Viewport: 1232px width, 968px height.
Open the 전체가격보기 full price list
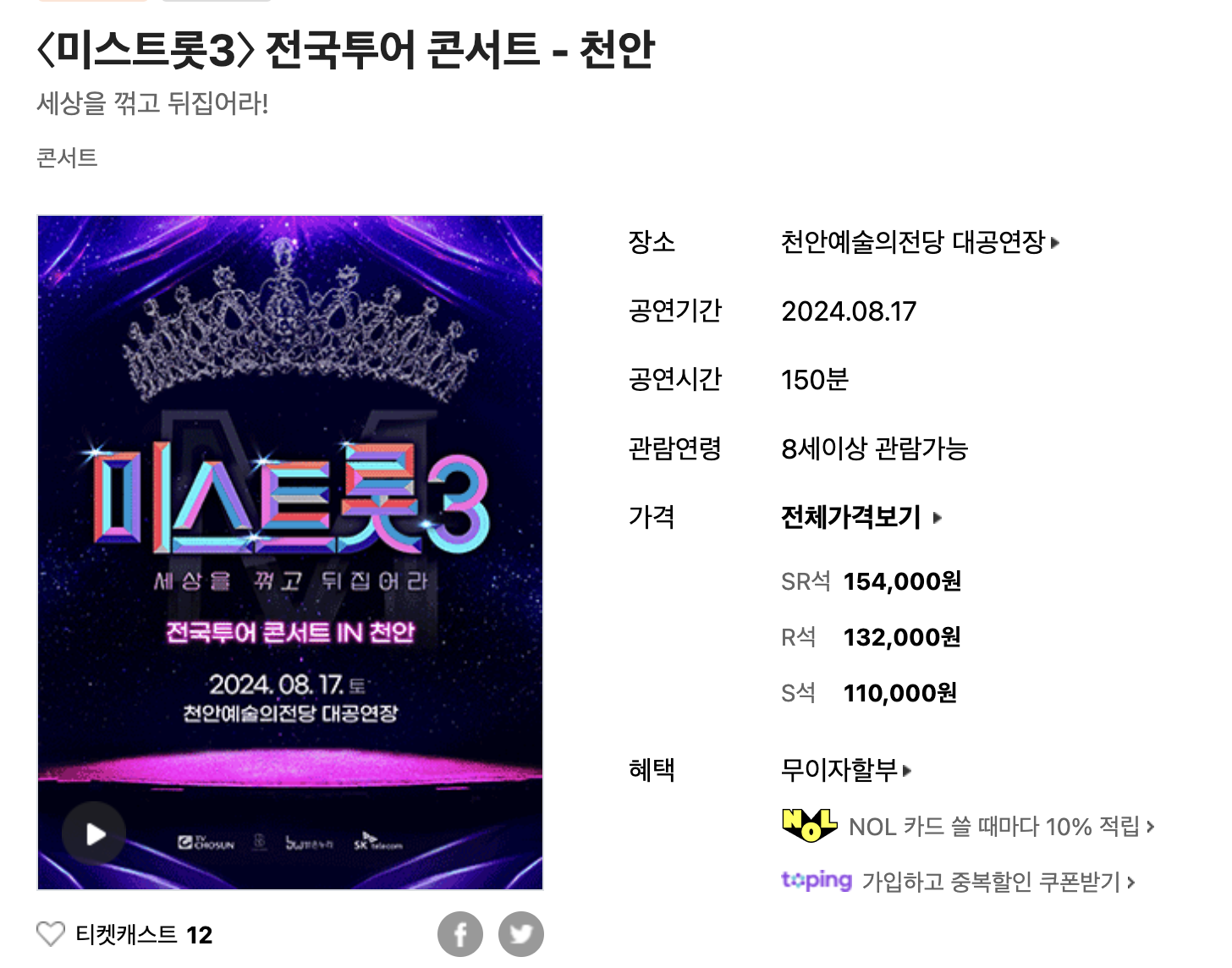coord(851,516)
